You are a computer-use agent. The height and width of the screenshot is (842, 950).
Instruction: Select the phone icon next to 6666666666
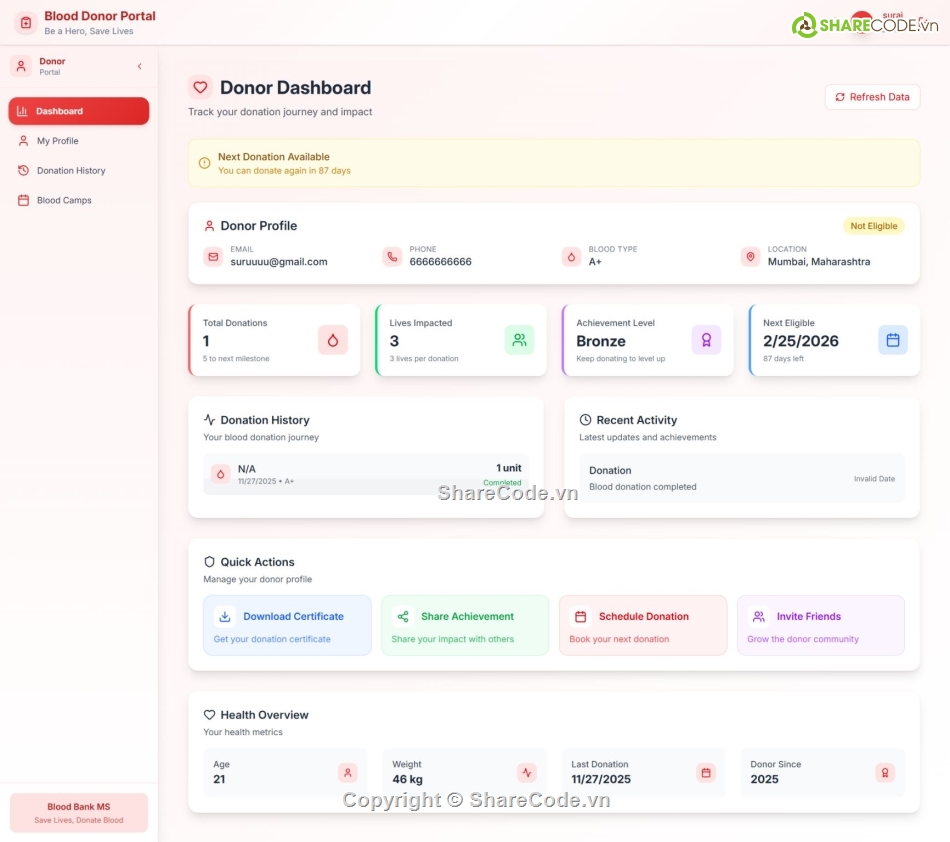[392, 256]
